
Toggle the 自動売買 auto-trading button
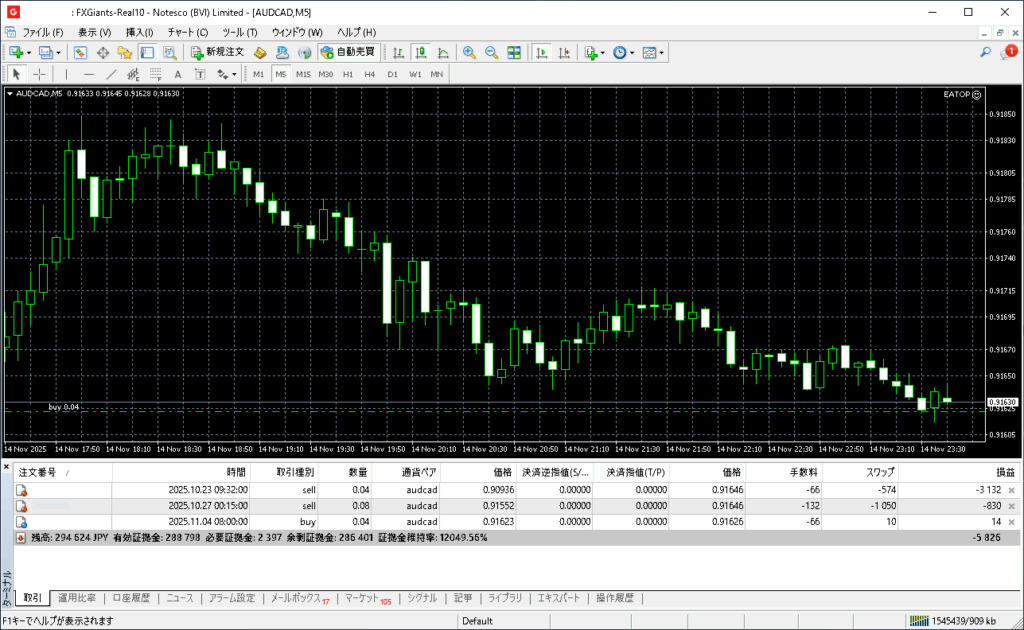348,52
